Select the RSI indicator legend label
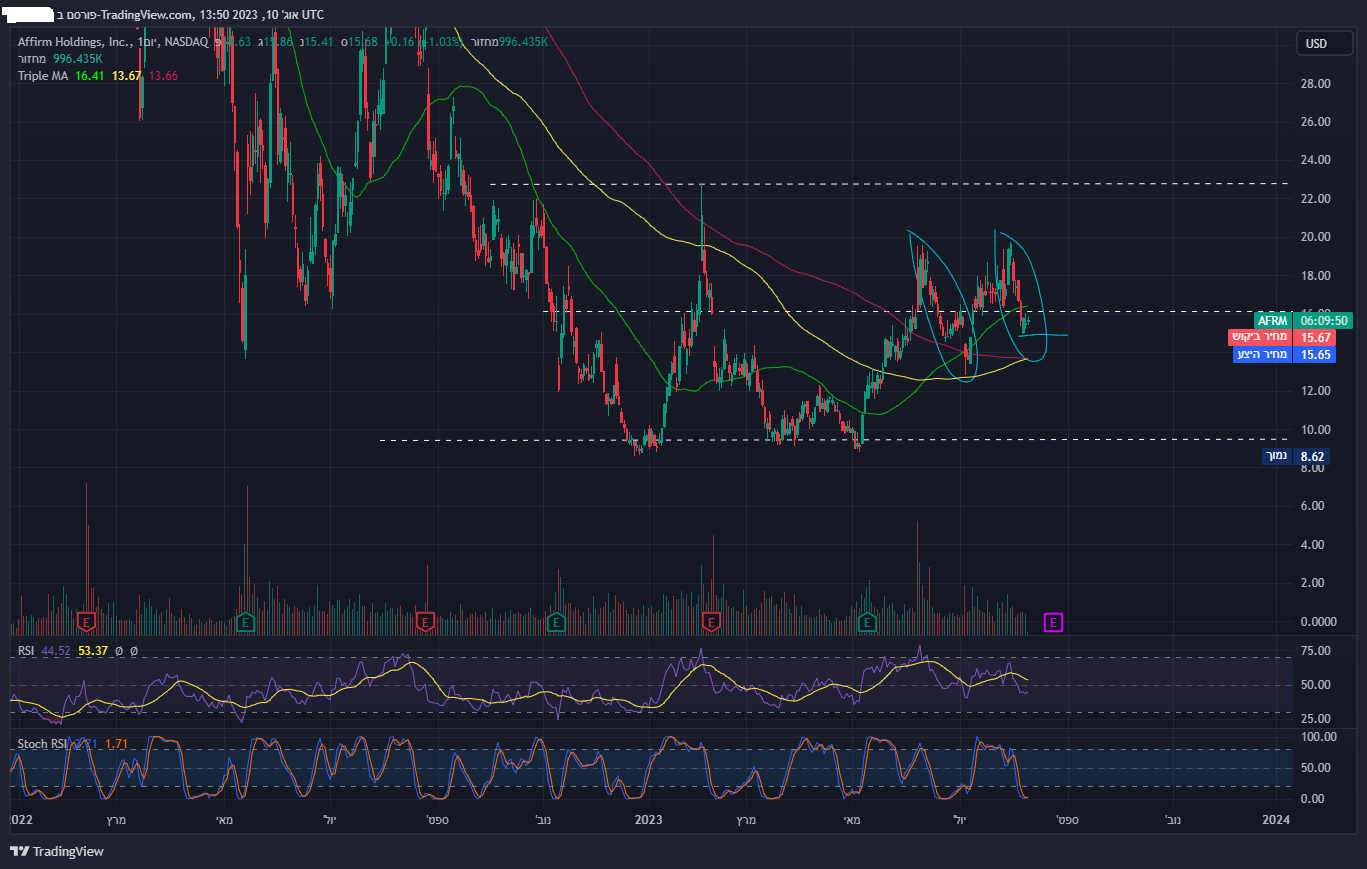 [x=27, y=651]
